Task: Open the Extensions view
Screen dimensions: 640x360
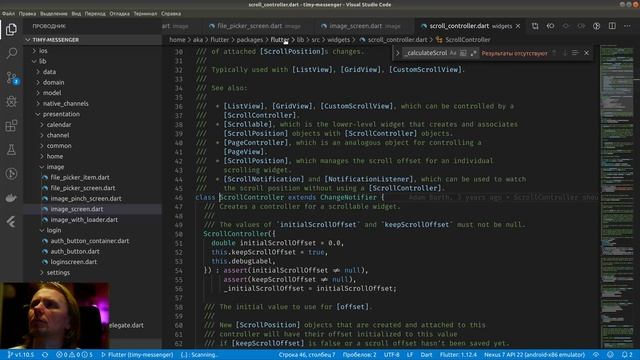Action: tap(11, 125)
